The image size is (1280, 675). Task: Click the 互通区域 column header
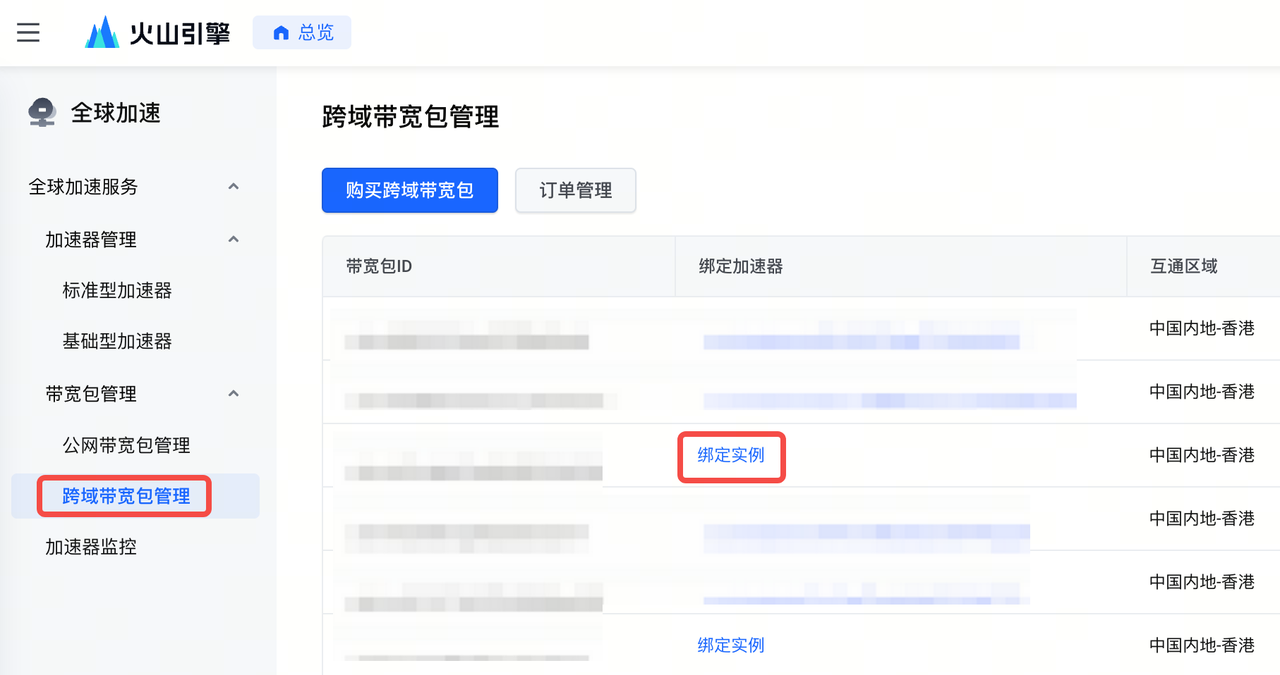(x=1184, y=267)
